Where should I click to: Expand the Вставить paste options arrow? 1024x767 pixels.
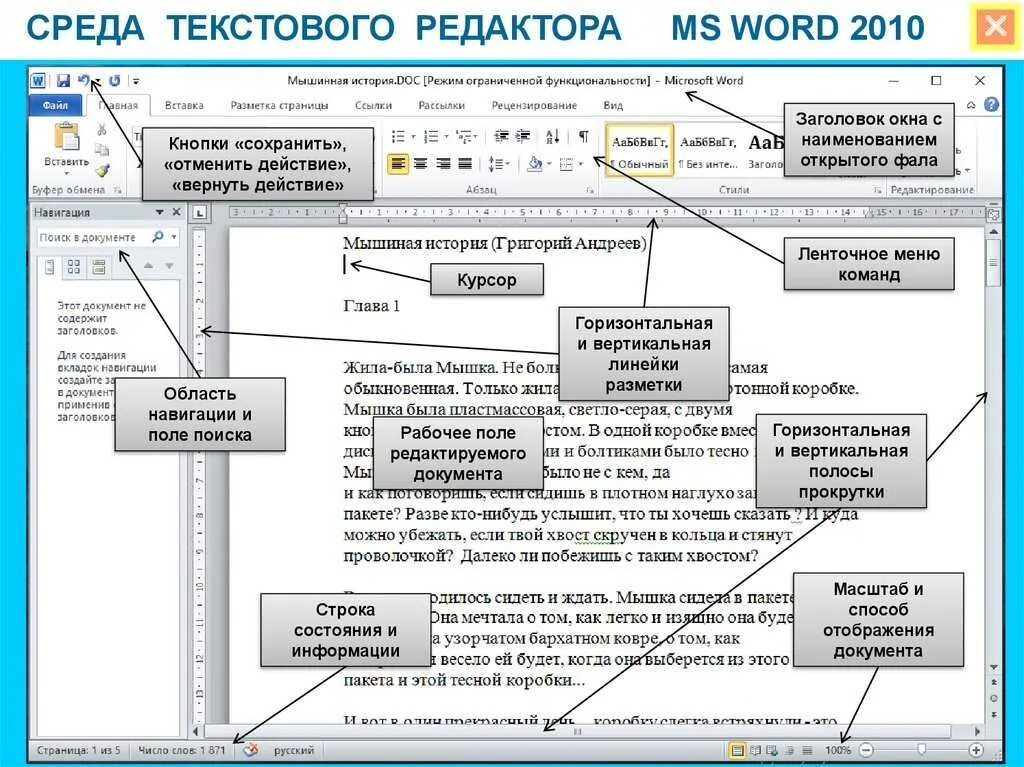67,174
